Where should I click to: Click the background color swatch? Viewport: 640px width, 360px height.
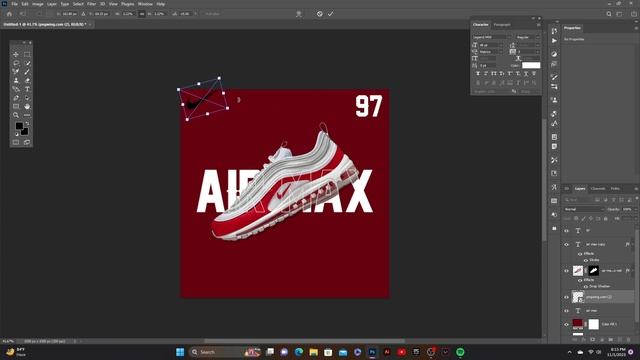pyautogui.click(x=24, y=131)
